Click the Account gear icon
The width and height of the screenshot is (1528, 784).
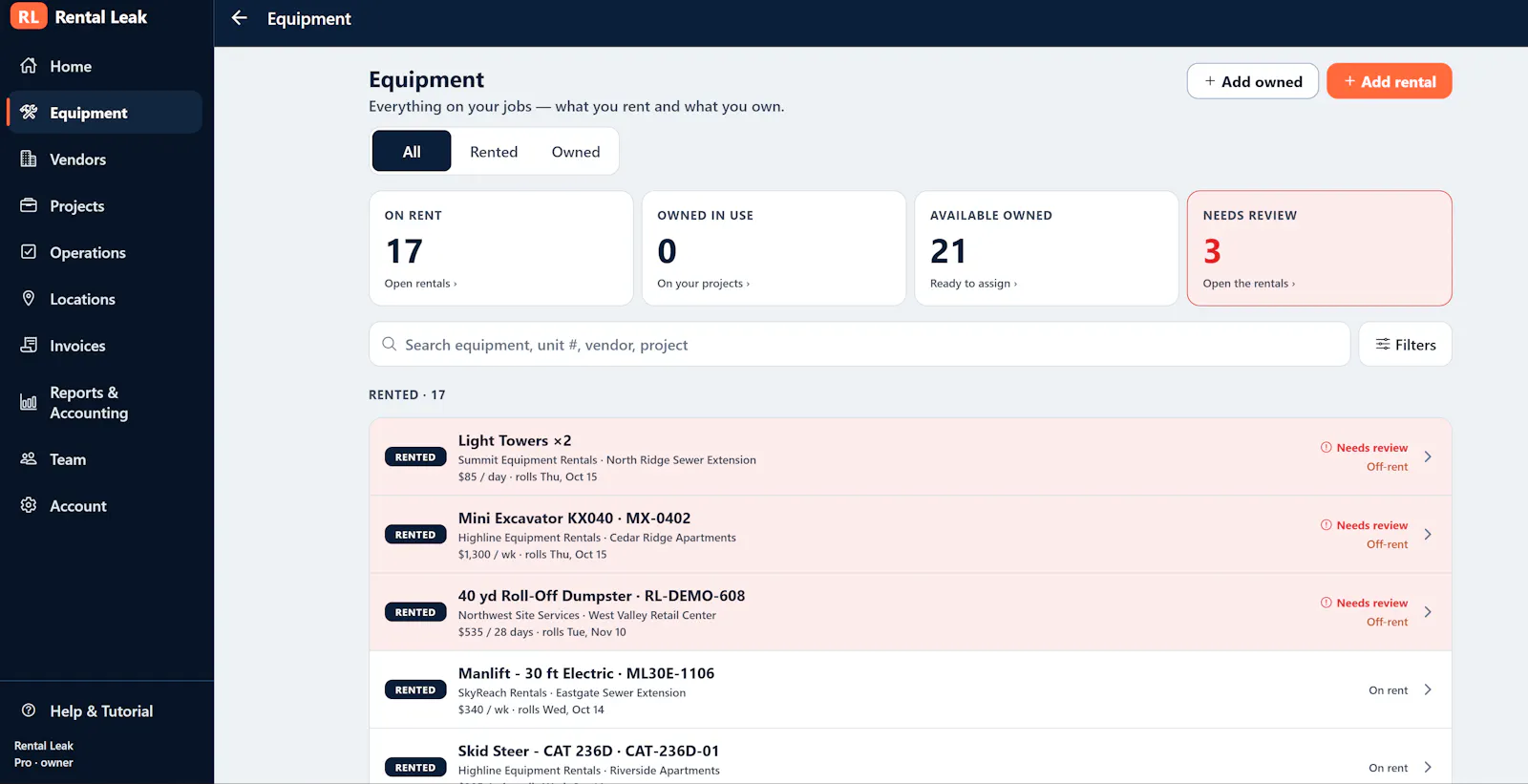29,506
